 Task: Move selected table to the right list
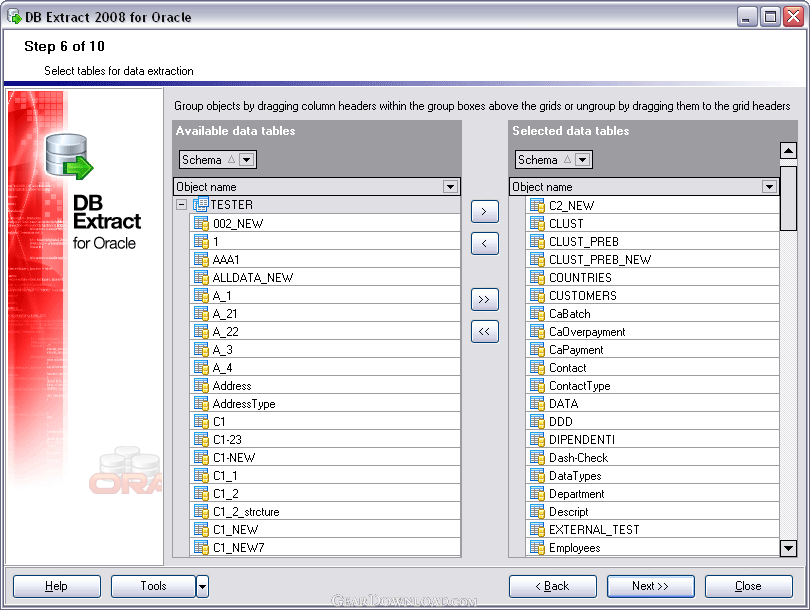pos(485,212)
